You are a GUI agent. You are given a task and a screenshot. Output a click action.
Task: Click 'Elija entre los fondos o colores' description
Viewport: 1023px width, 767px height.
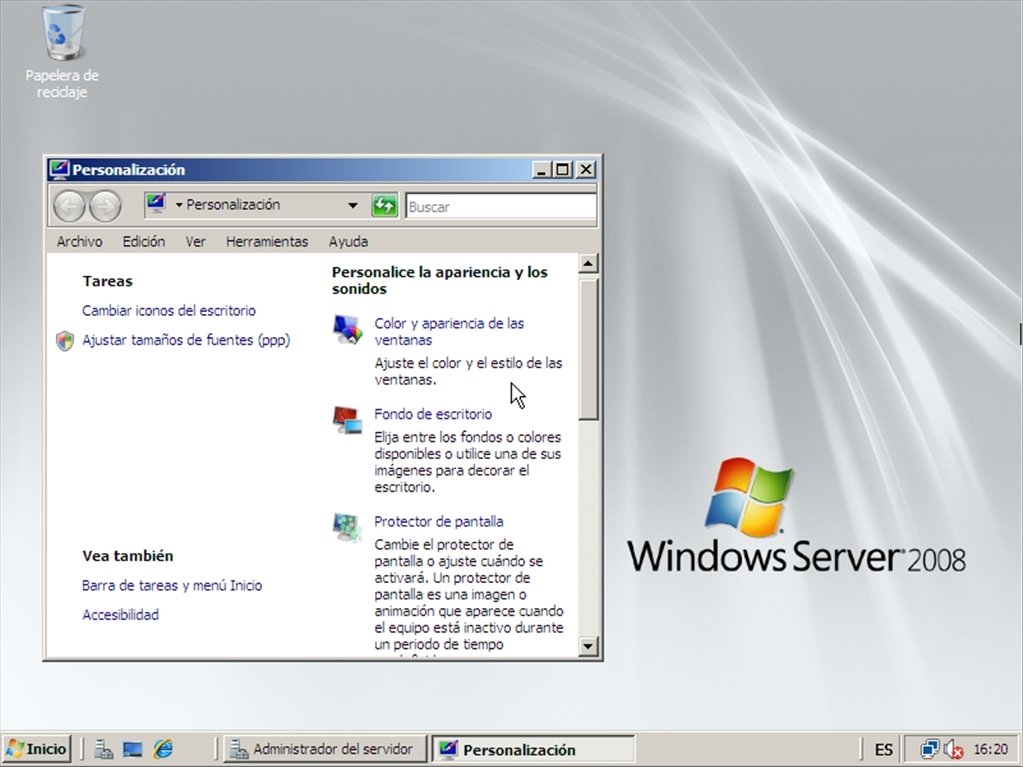(x=468, y=462)
